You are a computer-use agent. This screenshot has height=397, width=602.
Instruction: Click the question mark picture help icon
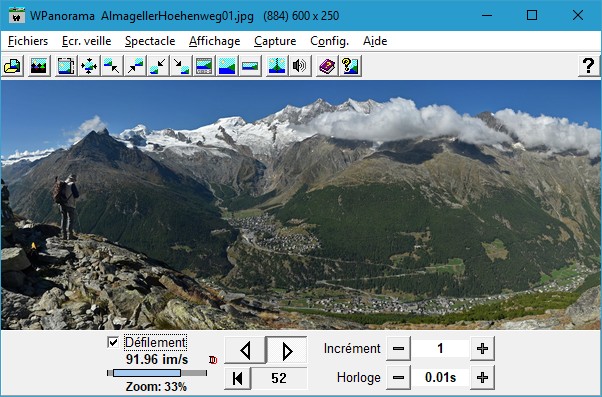350,66
